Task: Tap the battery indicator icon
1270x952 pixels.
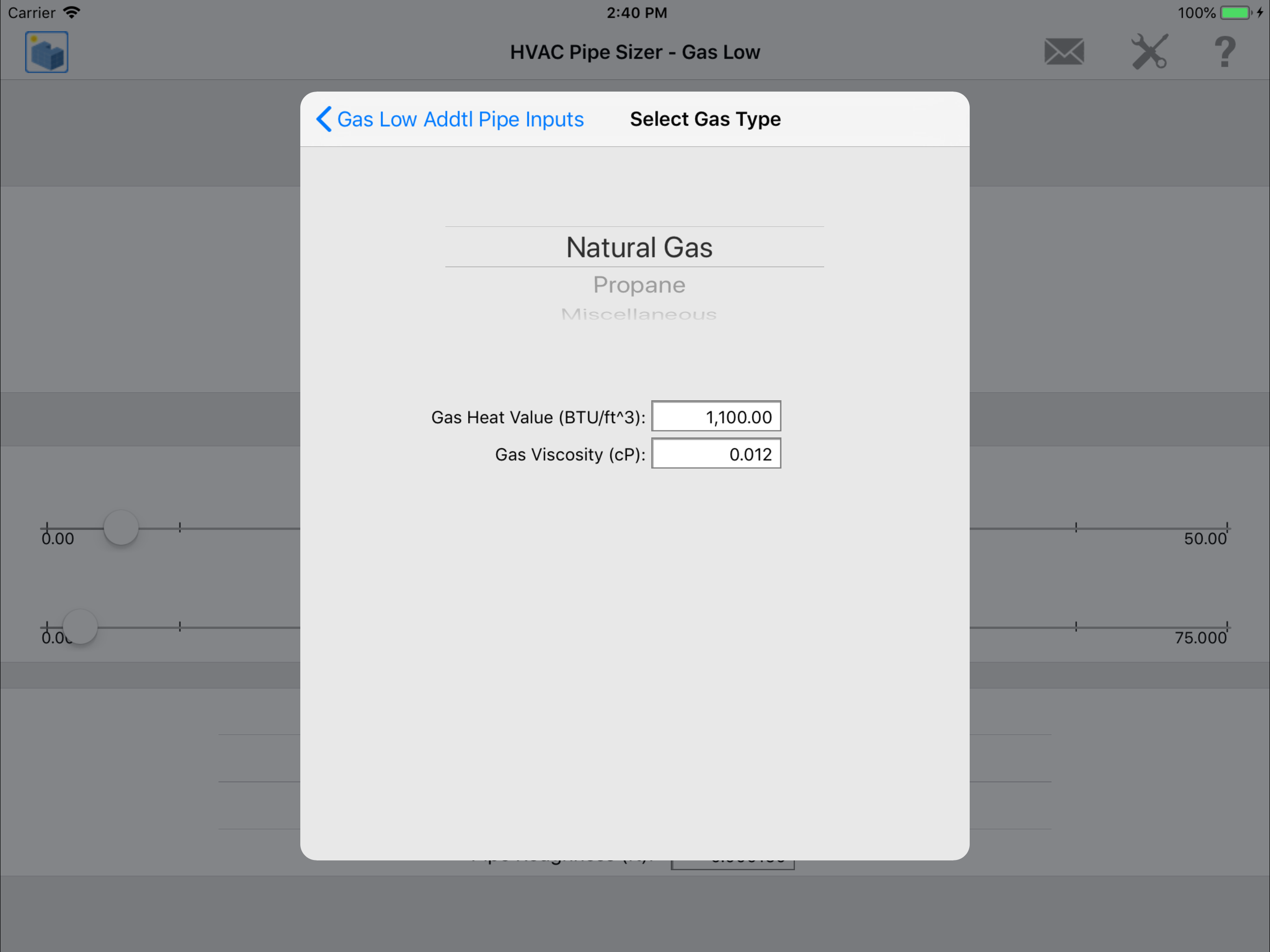Action: 1236,13
